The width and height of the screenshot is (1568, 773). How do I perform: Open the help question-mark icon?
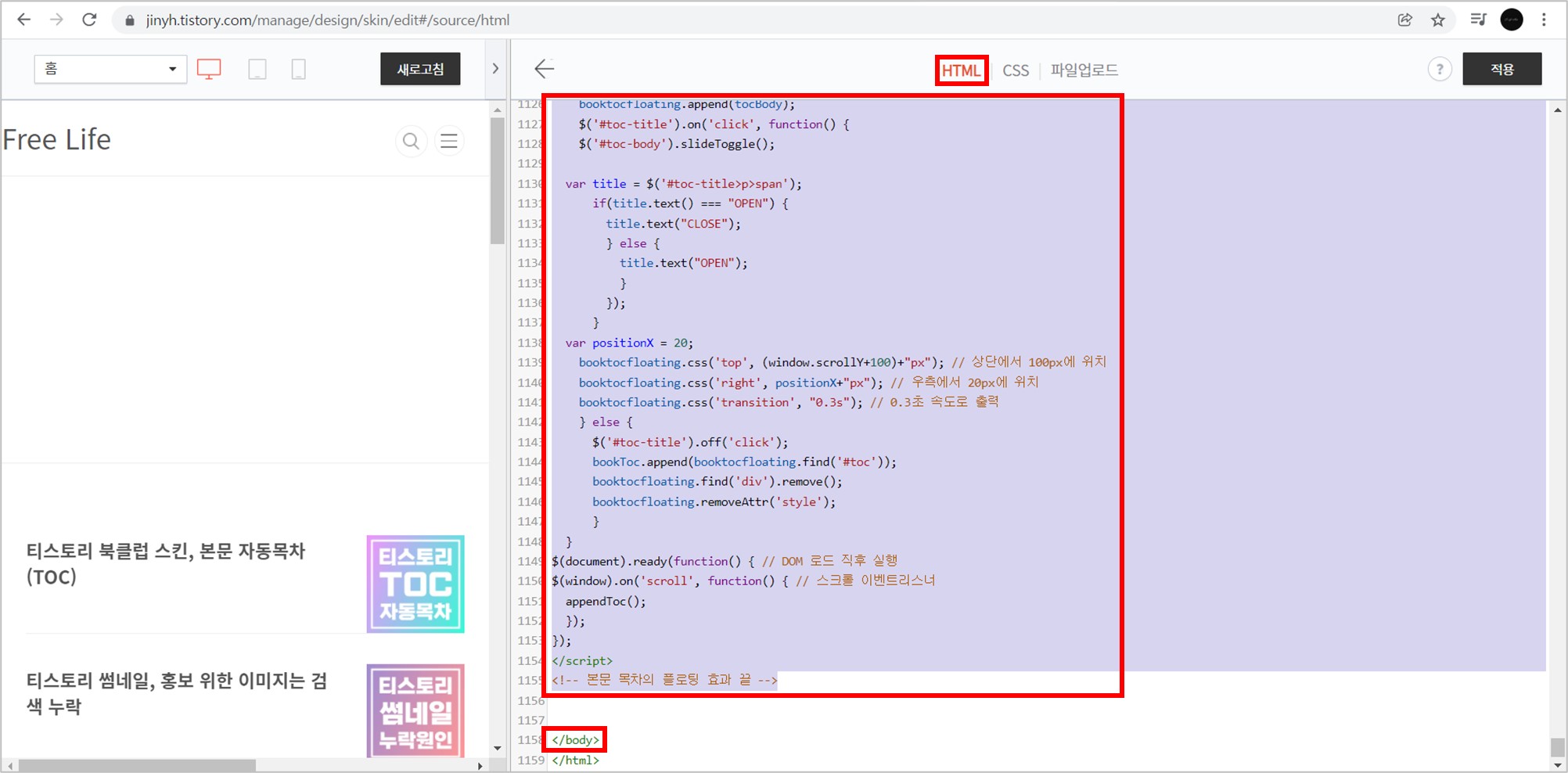tap(1440, 69)
